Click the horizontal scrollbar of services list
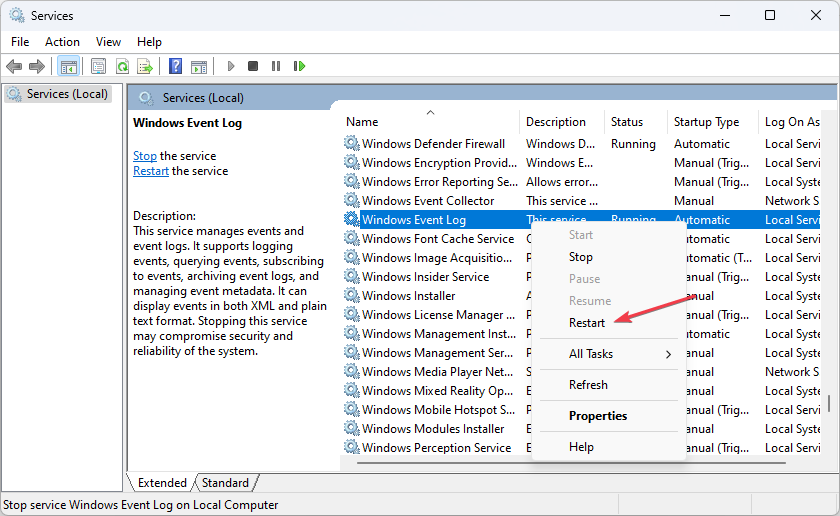 click(571, 462)
